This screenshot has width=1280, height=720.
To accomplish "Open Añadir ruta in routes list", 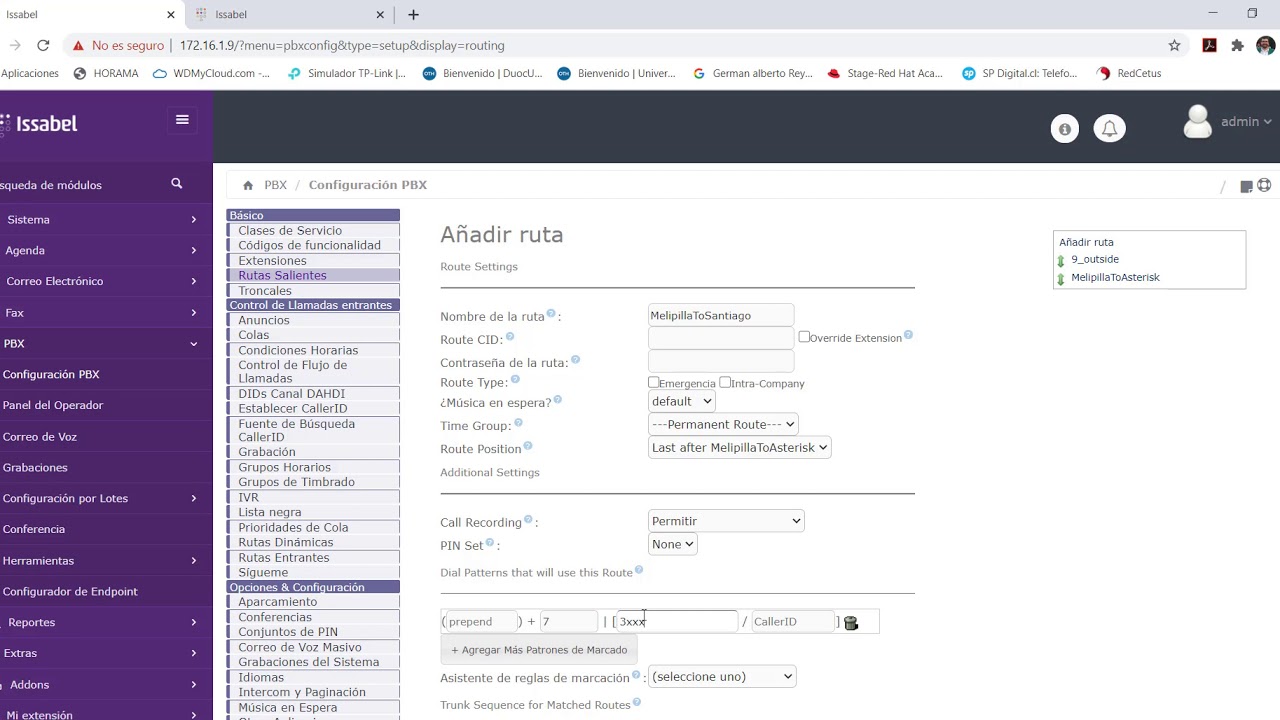I will [x=1086, y=242].
